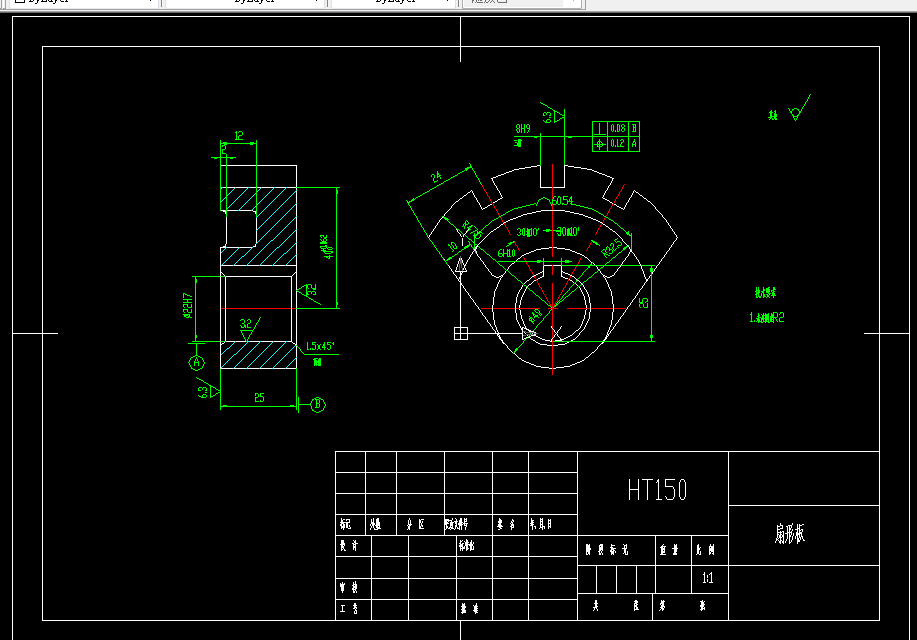The image size is (917, 640).
Task: Click the square datum target symbol left of hub
Action: coord(461,333)
